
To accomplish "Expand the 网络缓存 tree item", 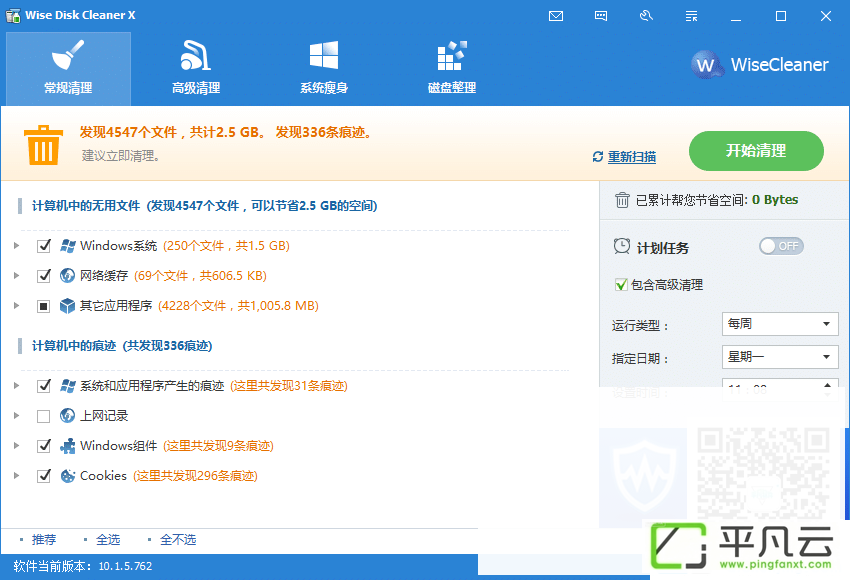I will [x=17, y=276].
